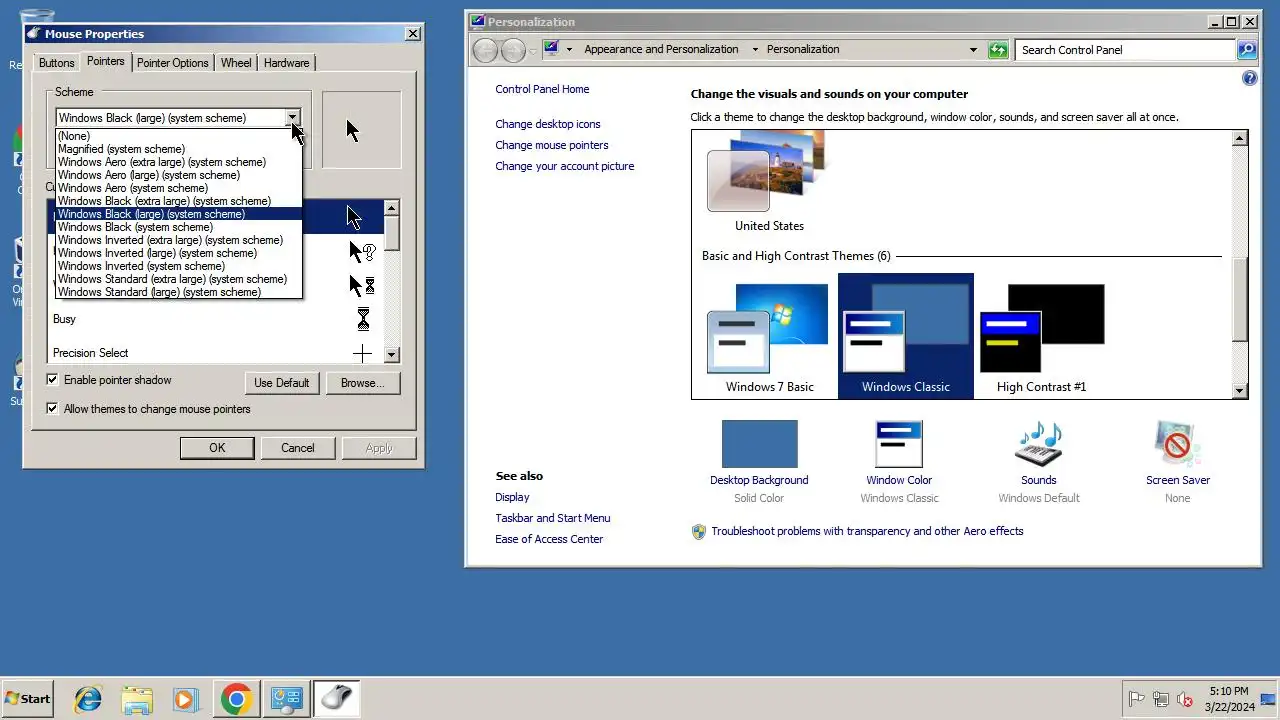Open Action Center flag in the tray
Screen dimensions: 1280x720
(1136, 699)
